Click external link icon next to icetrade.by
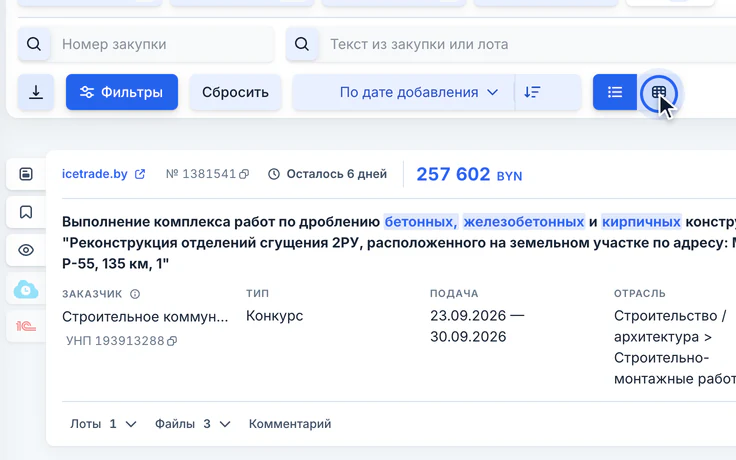 click(x=140, y=174)
